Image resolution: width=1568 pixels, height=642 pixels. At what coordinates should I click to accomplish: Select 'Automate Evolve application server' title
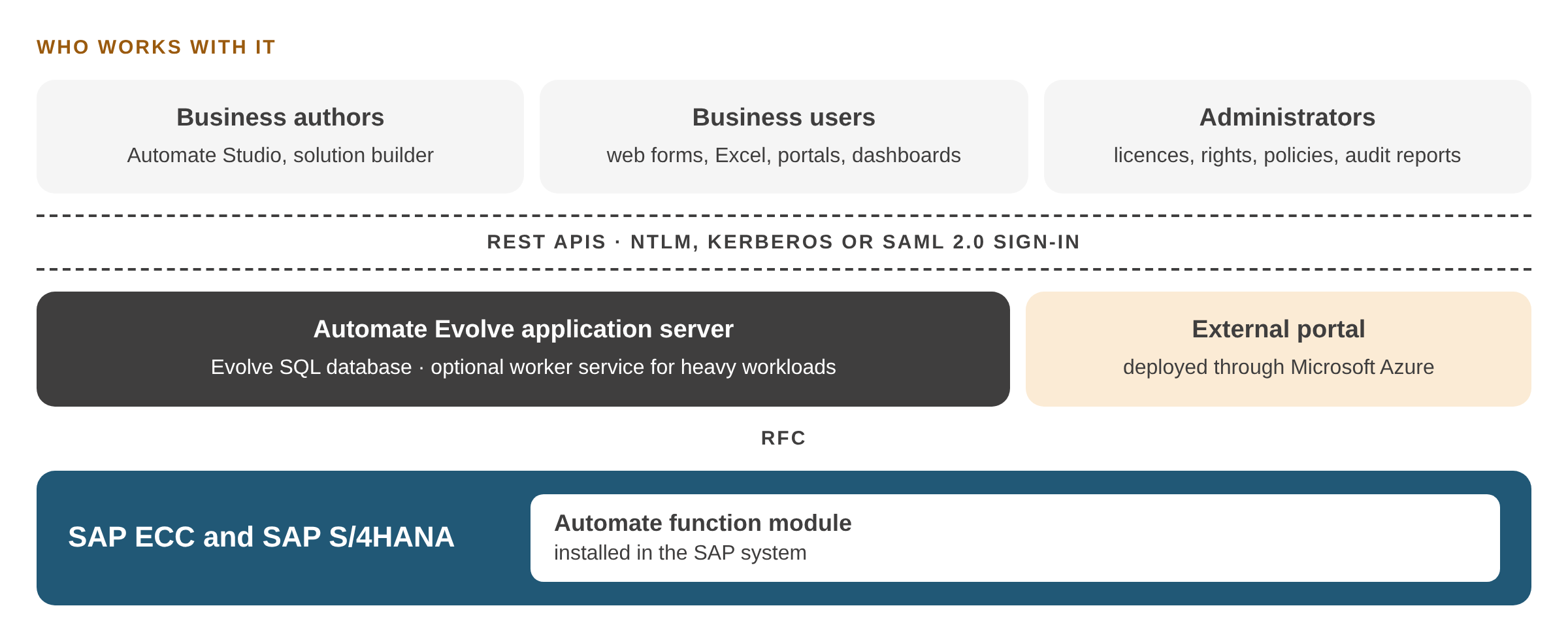(523, 329)
